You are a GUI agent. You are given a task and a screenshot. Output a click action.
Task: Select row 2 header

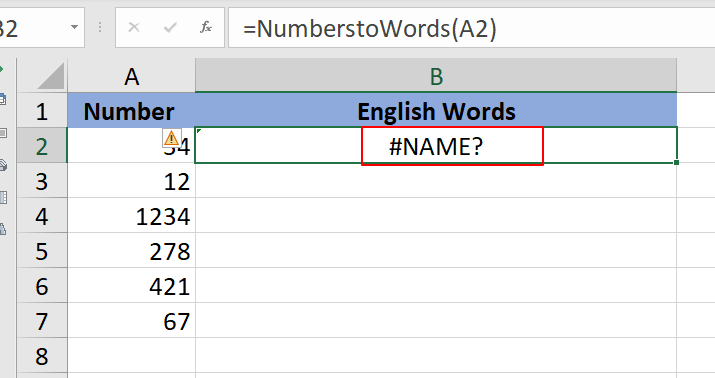[42, 145]
